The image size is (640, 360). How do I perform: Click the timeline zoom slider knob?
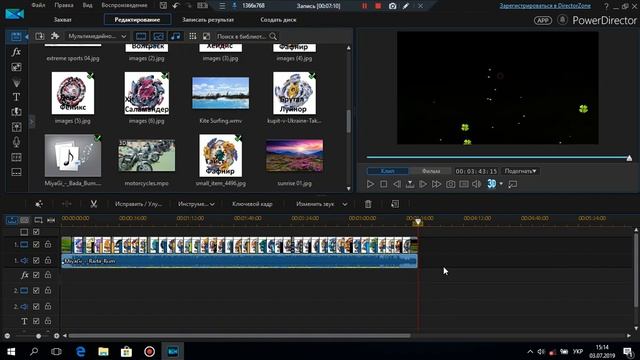point(38,336)
